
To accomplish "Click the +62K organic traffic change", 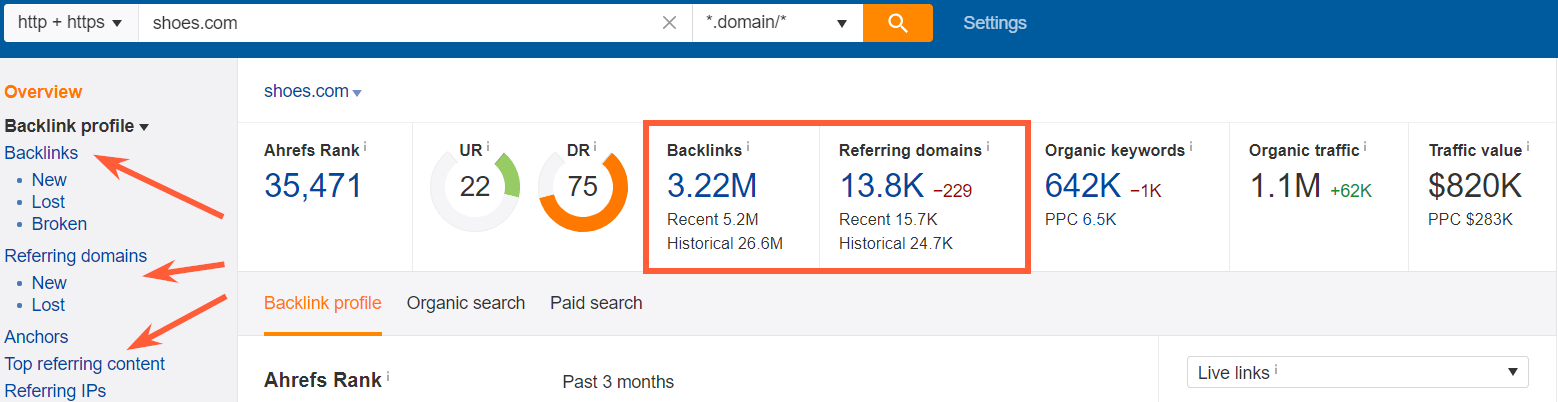I will (x=1350, y=190).
